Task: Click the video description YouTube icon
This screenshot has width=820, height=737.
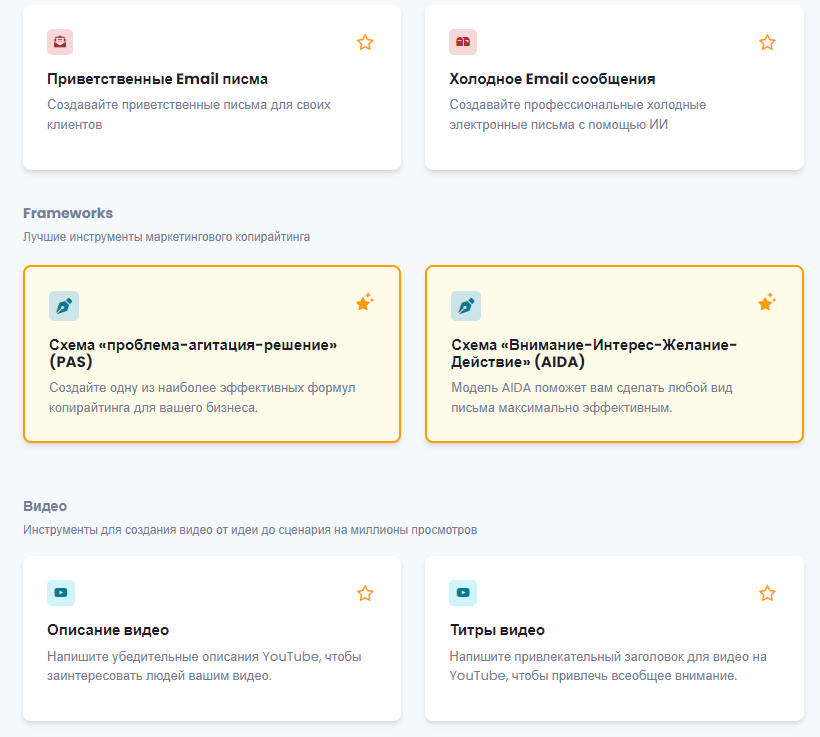Action: (61, 593)
